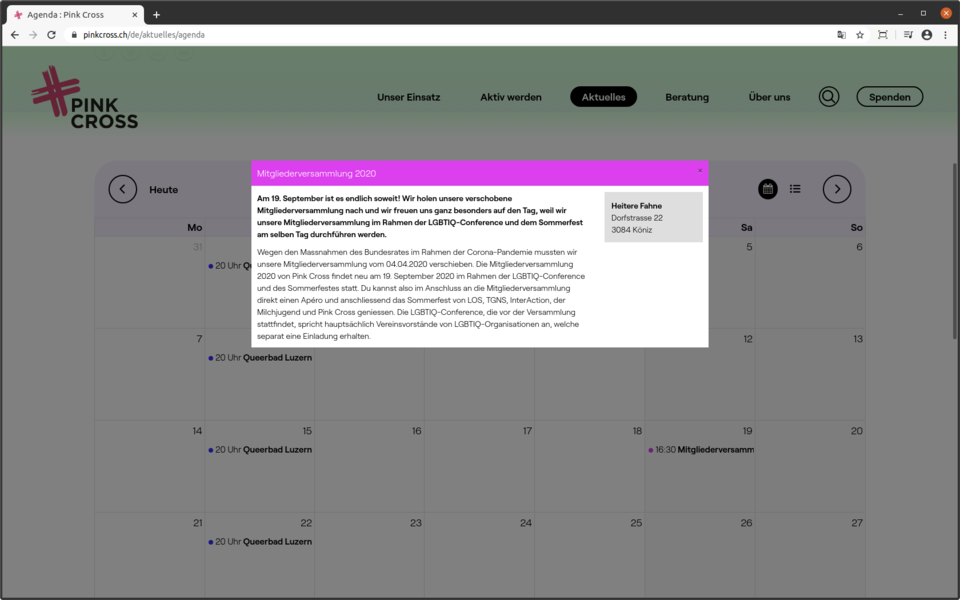
Task: Open the partly hidden 20 Uhr event on the 1st
Action: click(230, 266)
